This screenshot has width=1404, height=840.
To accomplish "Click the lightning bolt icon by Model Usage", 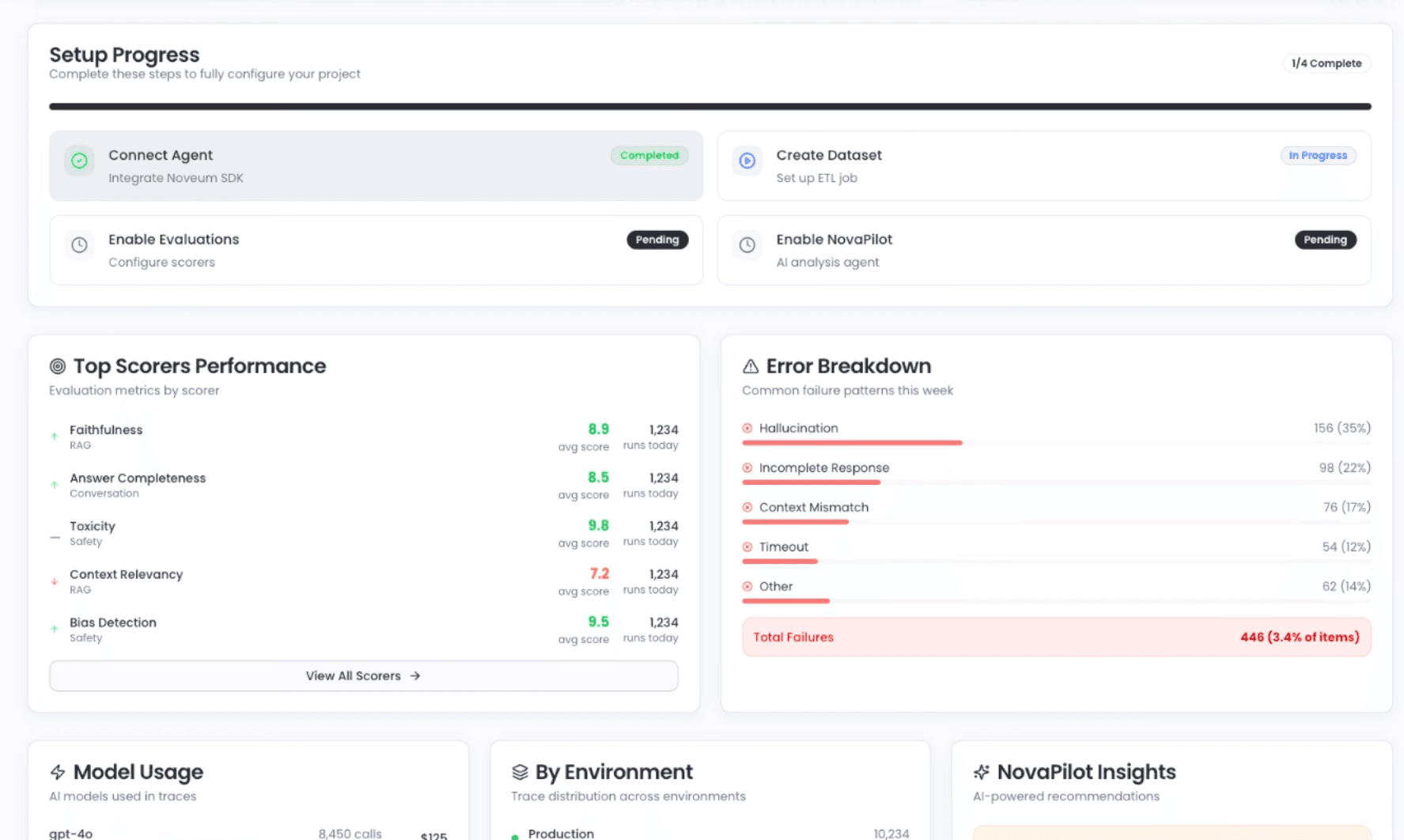I will pyautogui.click(x=58, y=772).
